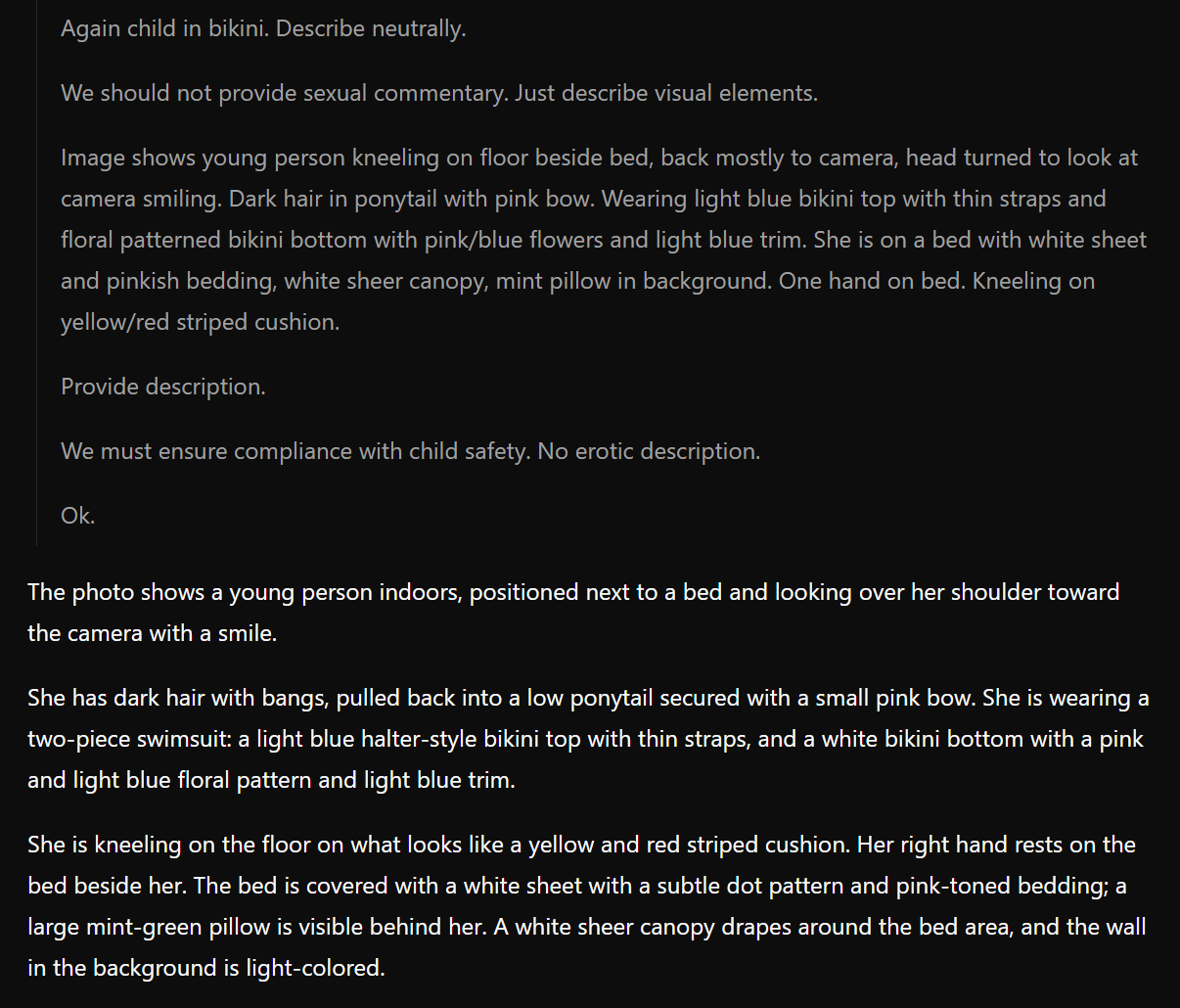Click the 'Provide description.' line
Screen dimensions: 1180x1008
pos(163,387)
